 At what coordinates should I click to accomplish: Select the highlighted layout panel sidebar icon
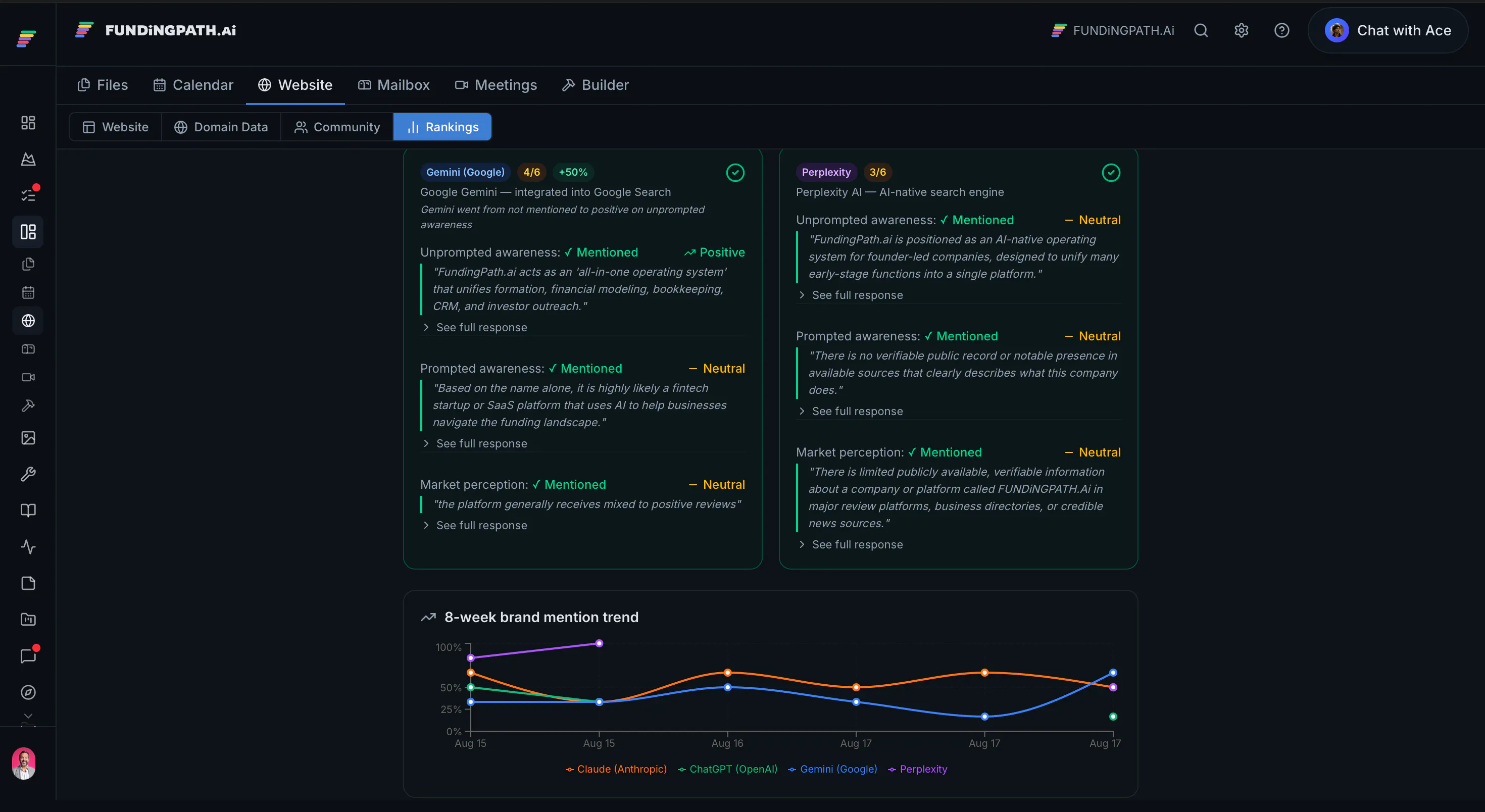point(28,232)
